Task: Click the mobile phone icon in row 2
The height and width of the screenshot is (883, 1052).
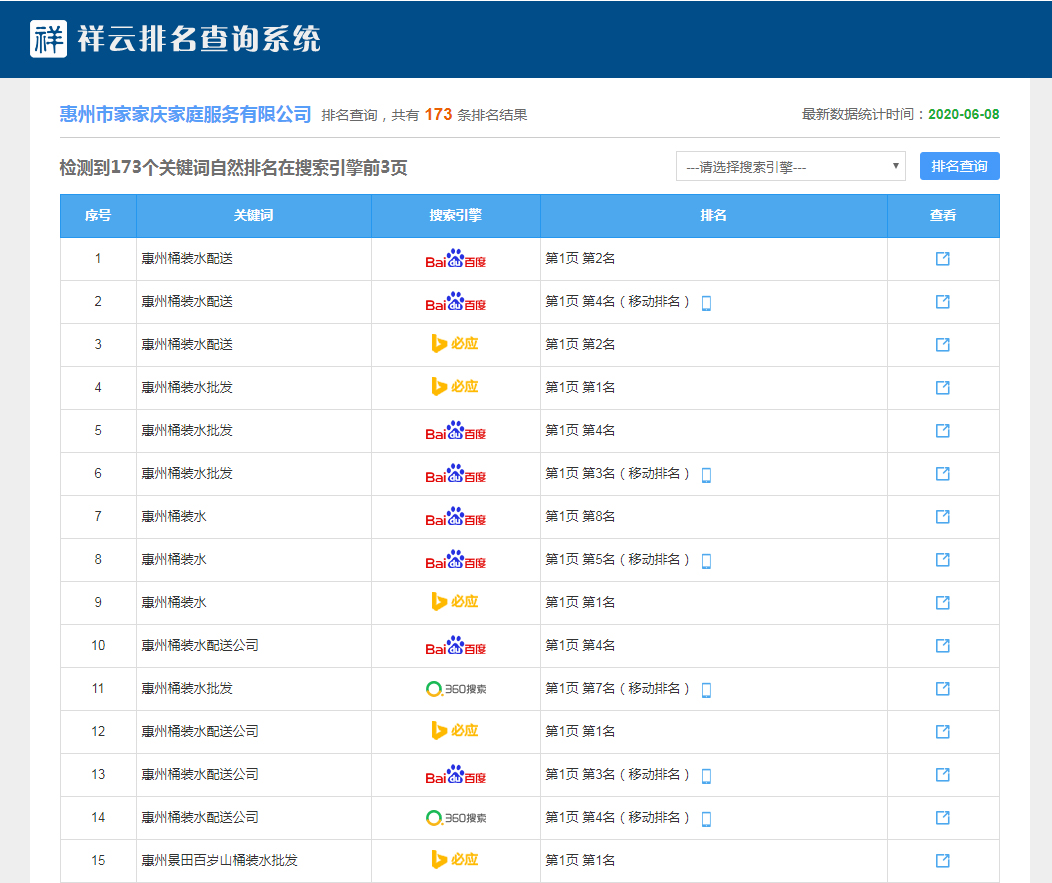Action: click(x=706, y=303)
